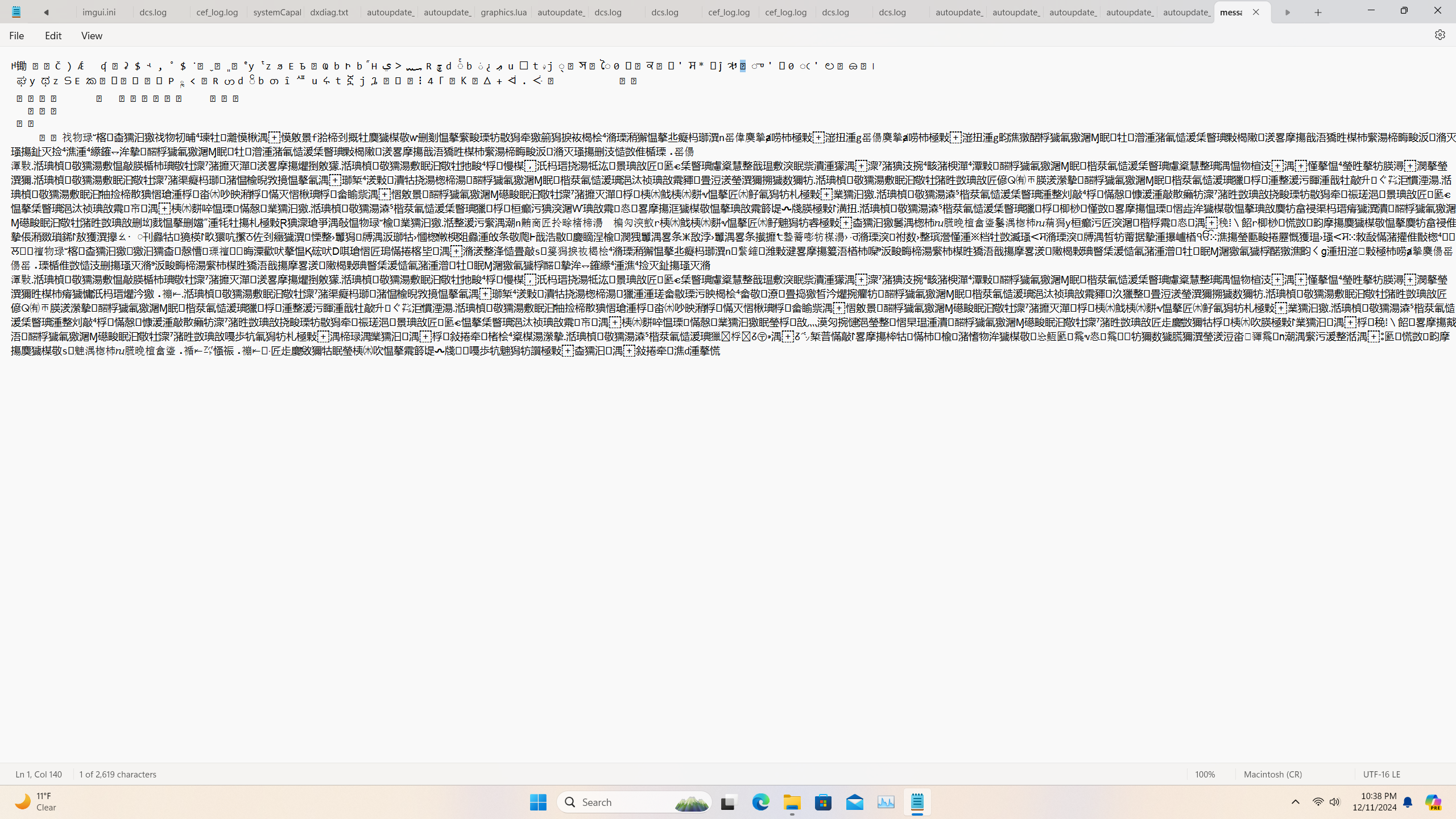The image size is (1456, 819).
Task: Open Microsoft Store from taskbar
Action: (x=824, y=802)
